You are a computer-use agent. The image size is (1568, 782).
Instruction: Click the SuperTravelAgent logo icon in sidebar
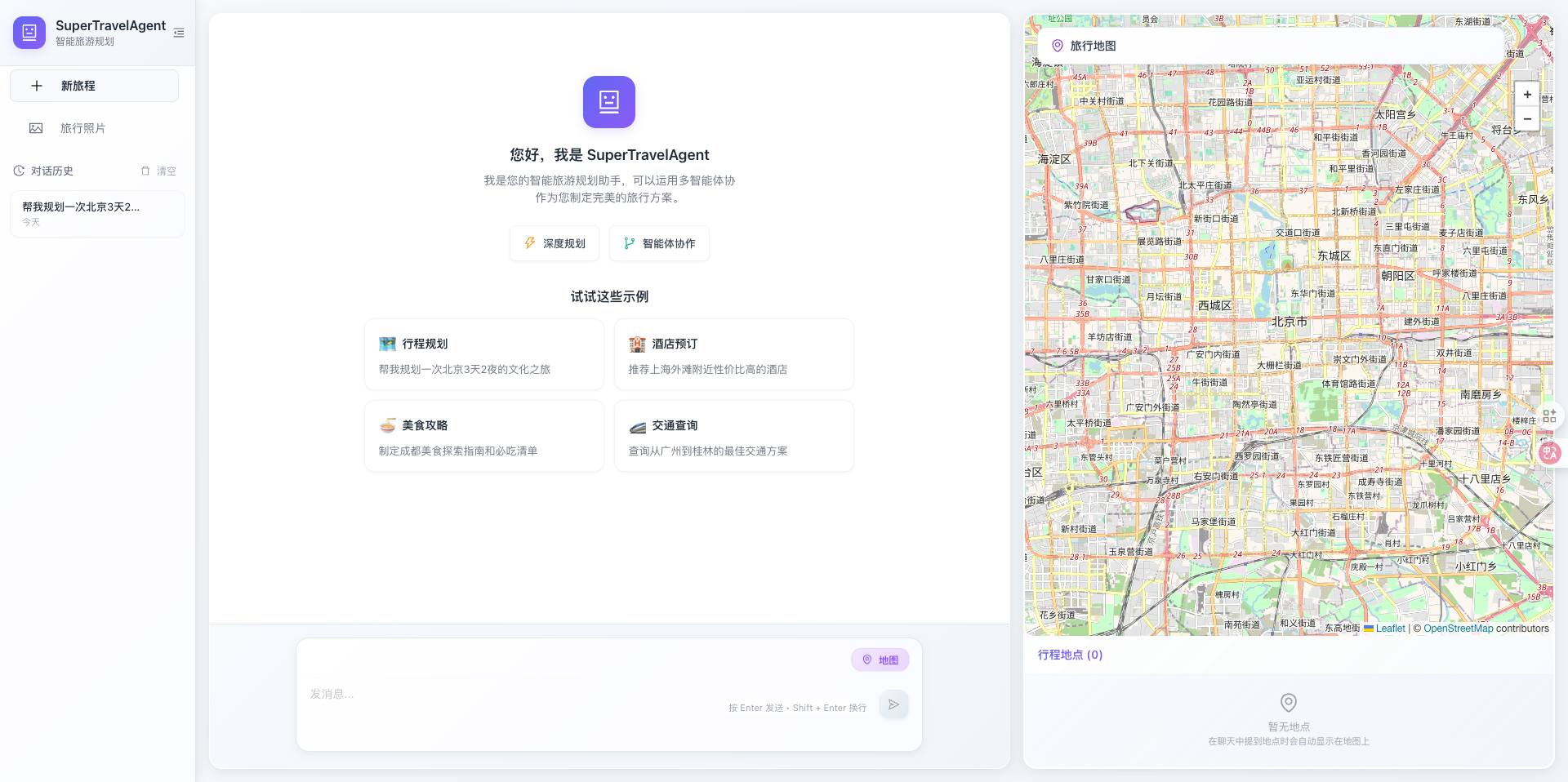29,33
